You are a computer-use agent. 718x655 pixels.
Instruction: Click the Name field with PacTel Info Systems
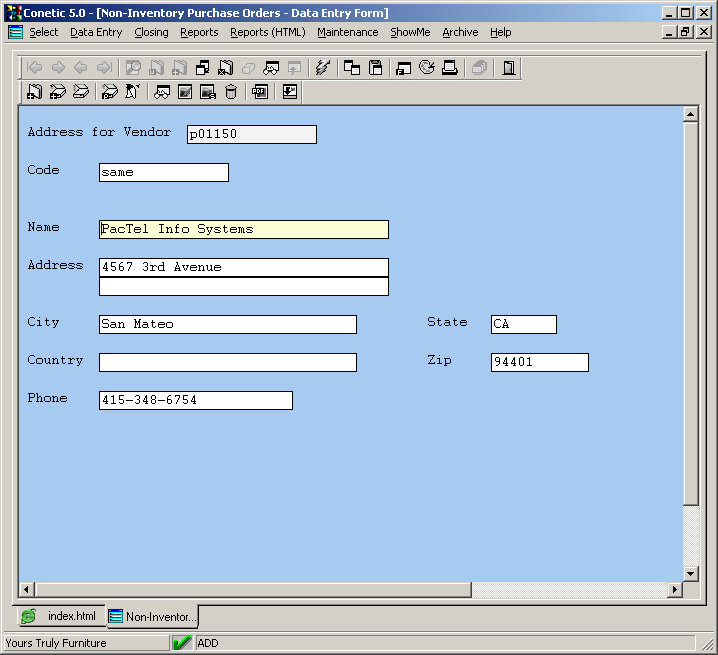243,229
